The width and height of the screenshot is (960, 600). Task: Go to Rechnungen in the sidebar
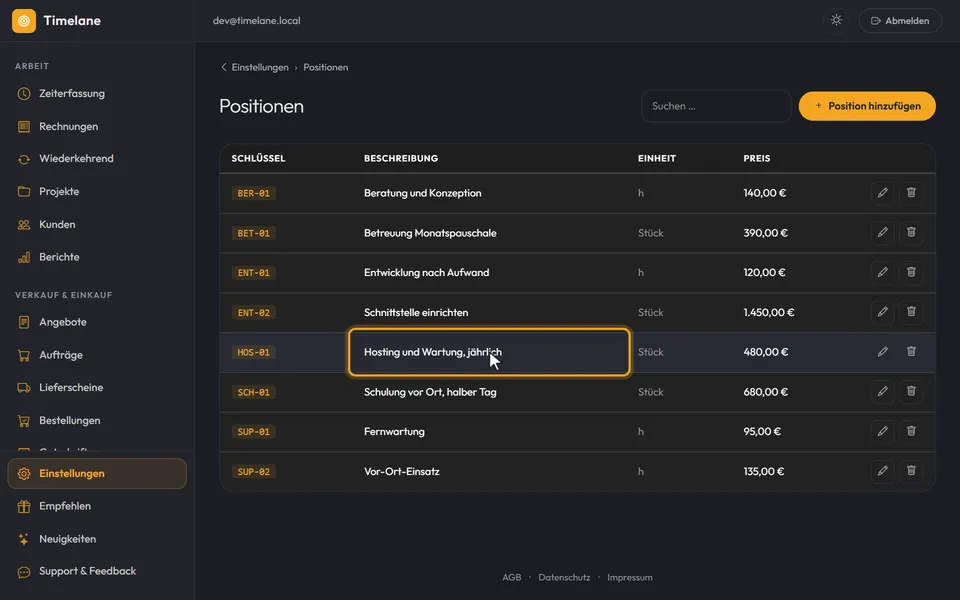click(97, 127)
